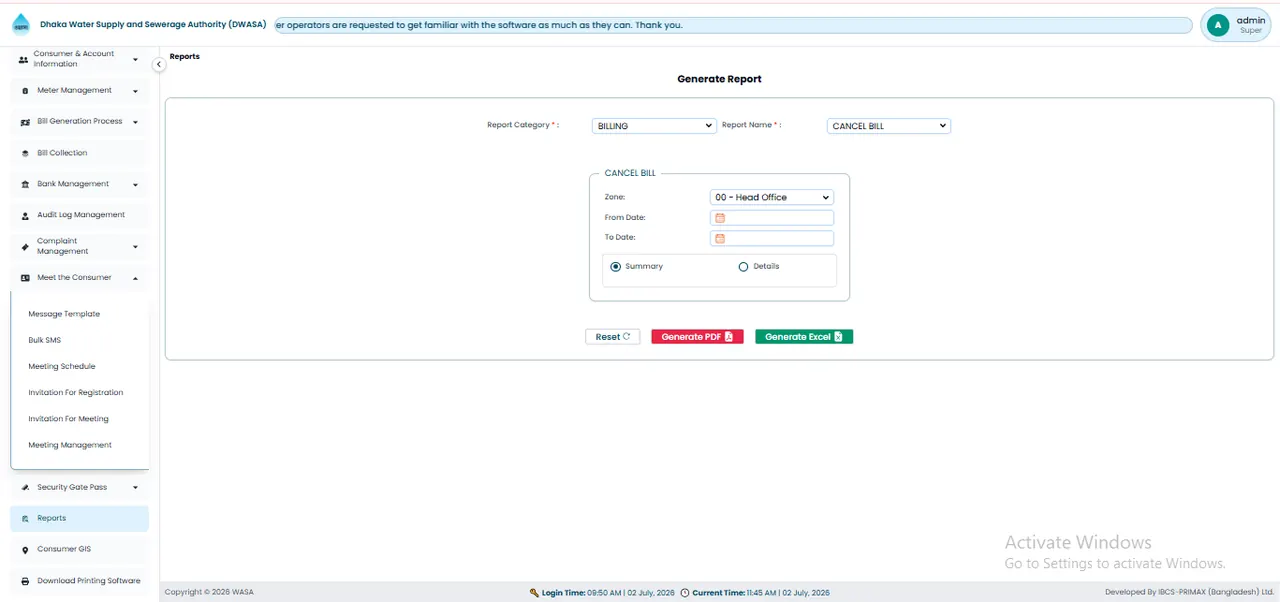Click the Consumer & Account Information people icon

[x=24, y=60]
